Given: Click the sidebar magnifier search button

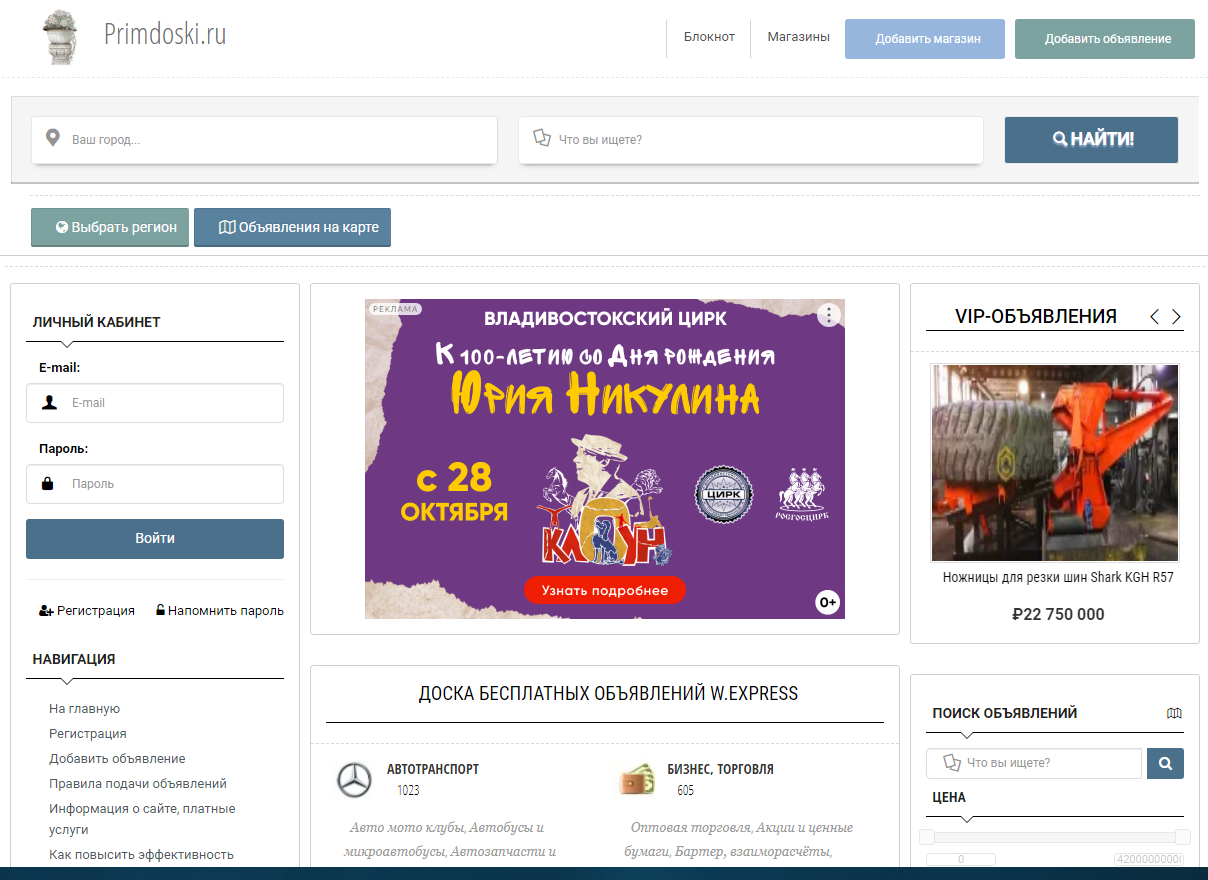Looking at the screenshot, I should [x=1165, y=763].
